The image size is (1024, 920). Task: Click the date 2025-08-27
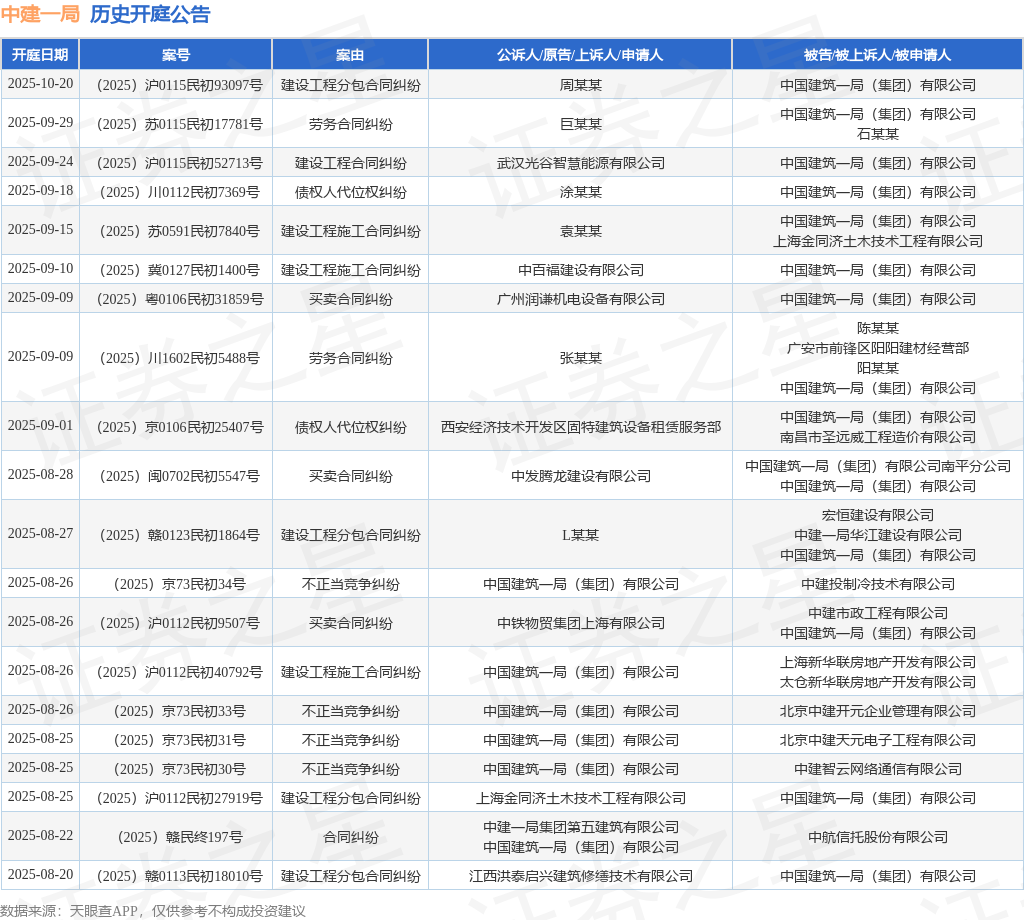(x=40, y=533)
